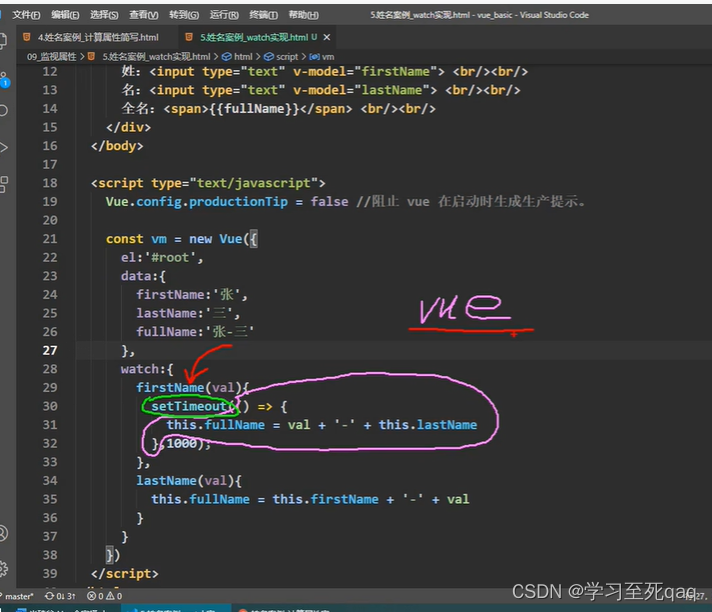Screen dimensions: 712x612
Task: Click data:{ on line 23
Action: point(143,276)
